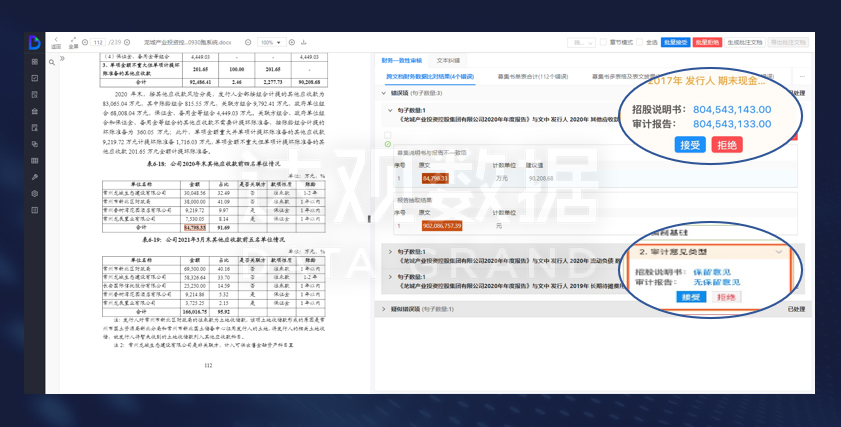Click the wrench tool icon in the sidebar
This screenshot has width=841, height=427.
(34, 176)
